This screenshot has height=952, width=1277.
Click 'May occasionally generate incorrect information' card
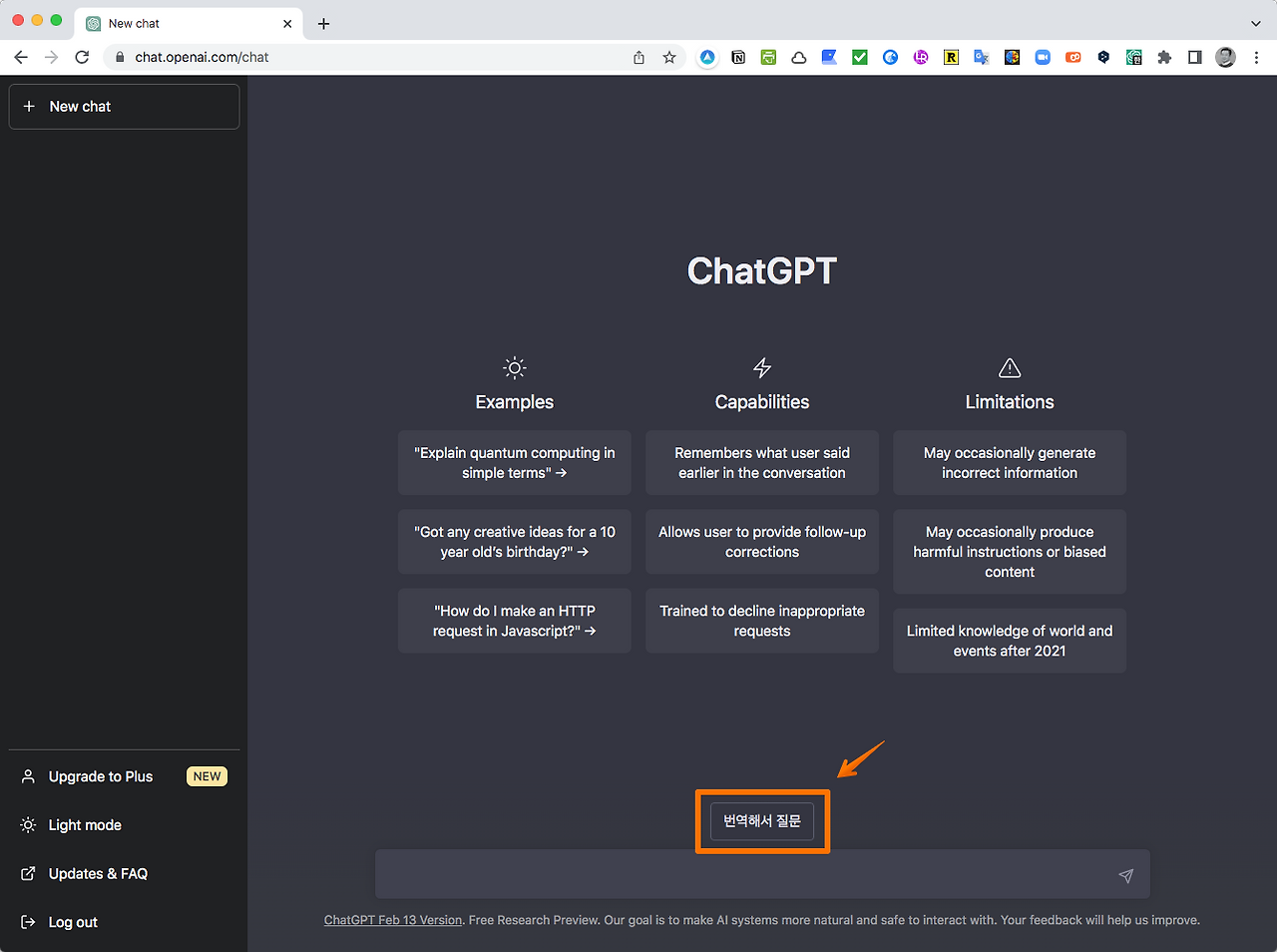coord(1010,462)
